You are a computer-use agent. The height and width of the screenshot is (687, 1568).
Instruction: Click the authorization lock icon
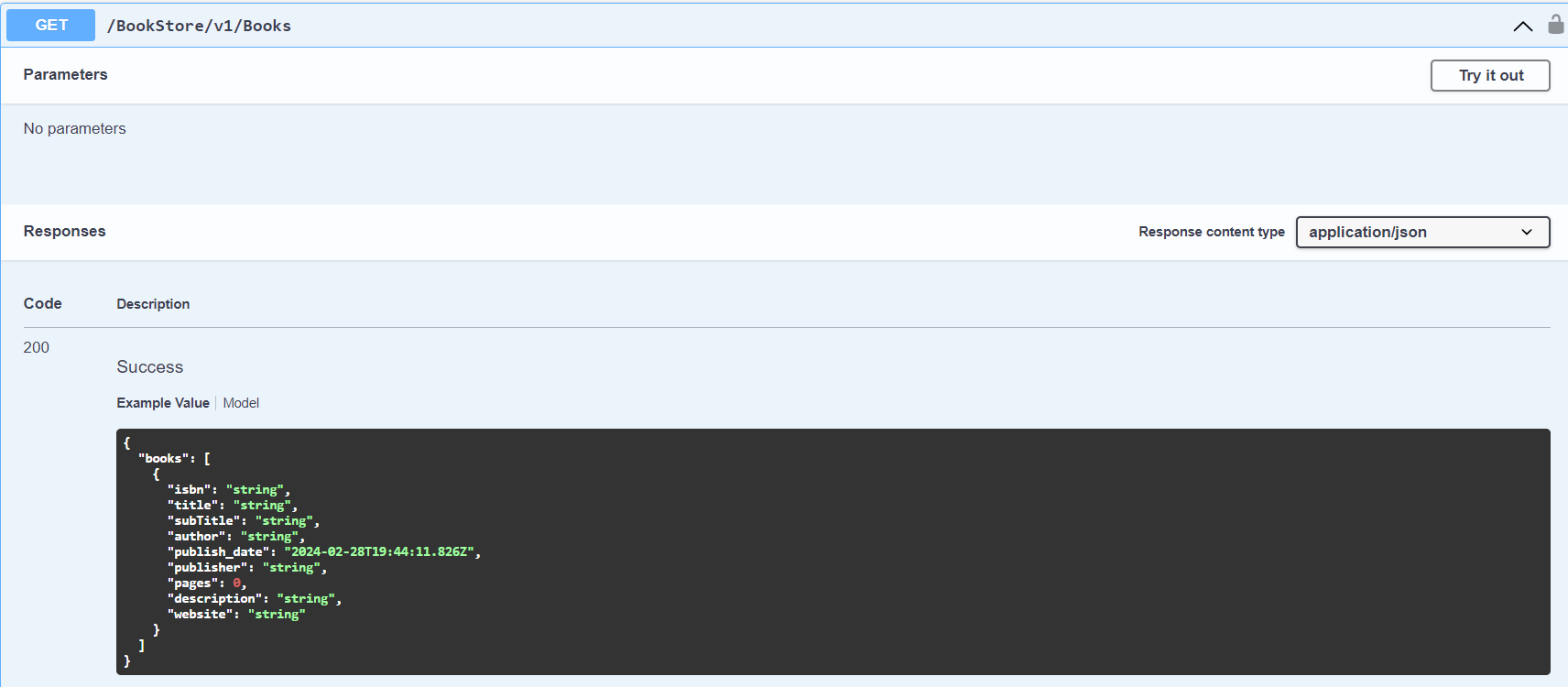click(x=1555, y=24)
